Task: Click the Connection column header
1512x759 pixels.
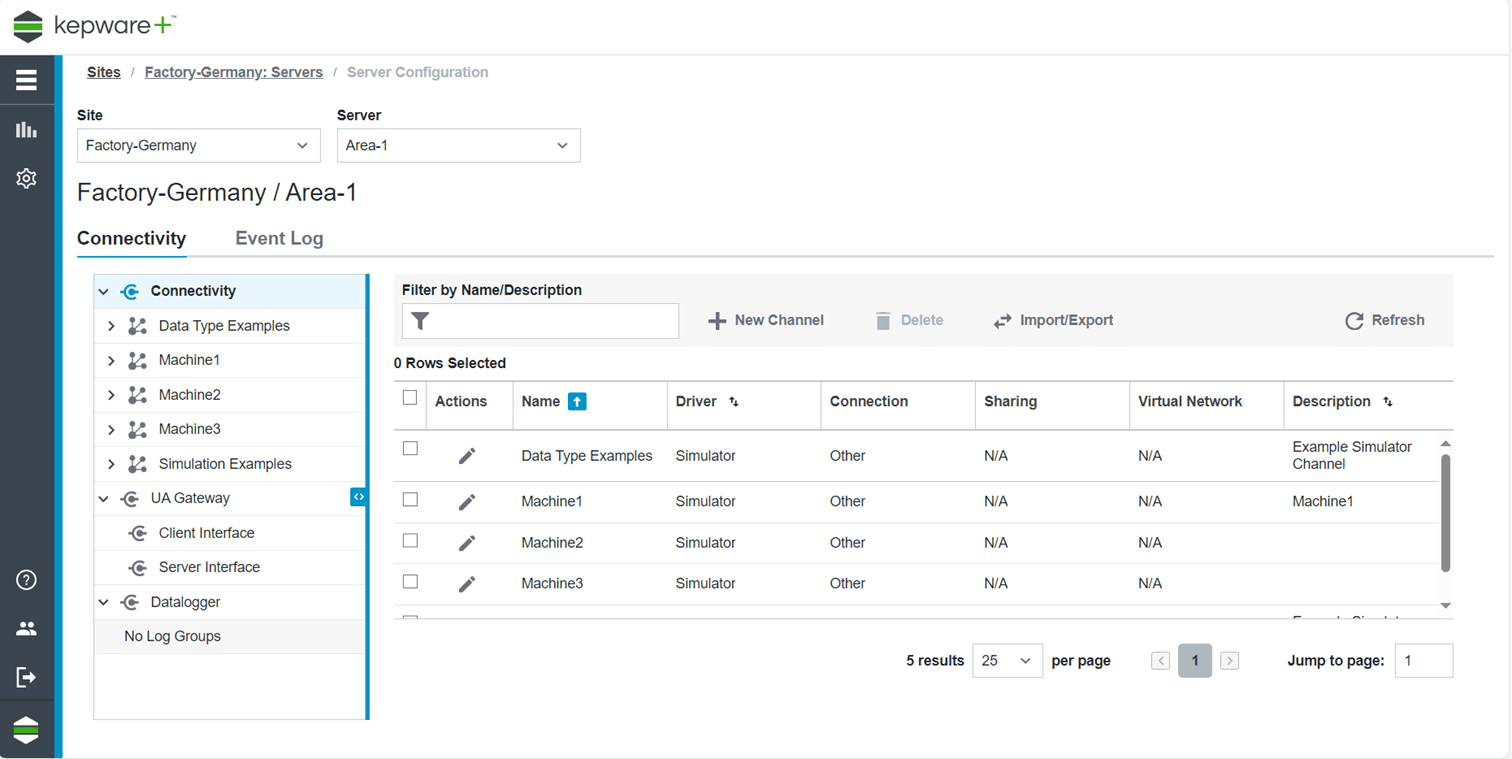Action: click(x=869, y=401)
